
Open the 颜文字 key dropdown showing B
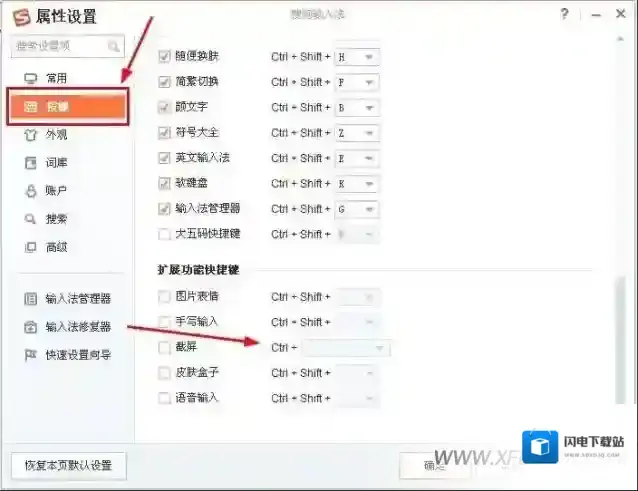tap(357, 108)
